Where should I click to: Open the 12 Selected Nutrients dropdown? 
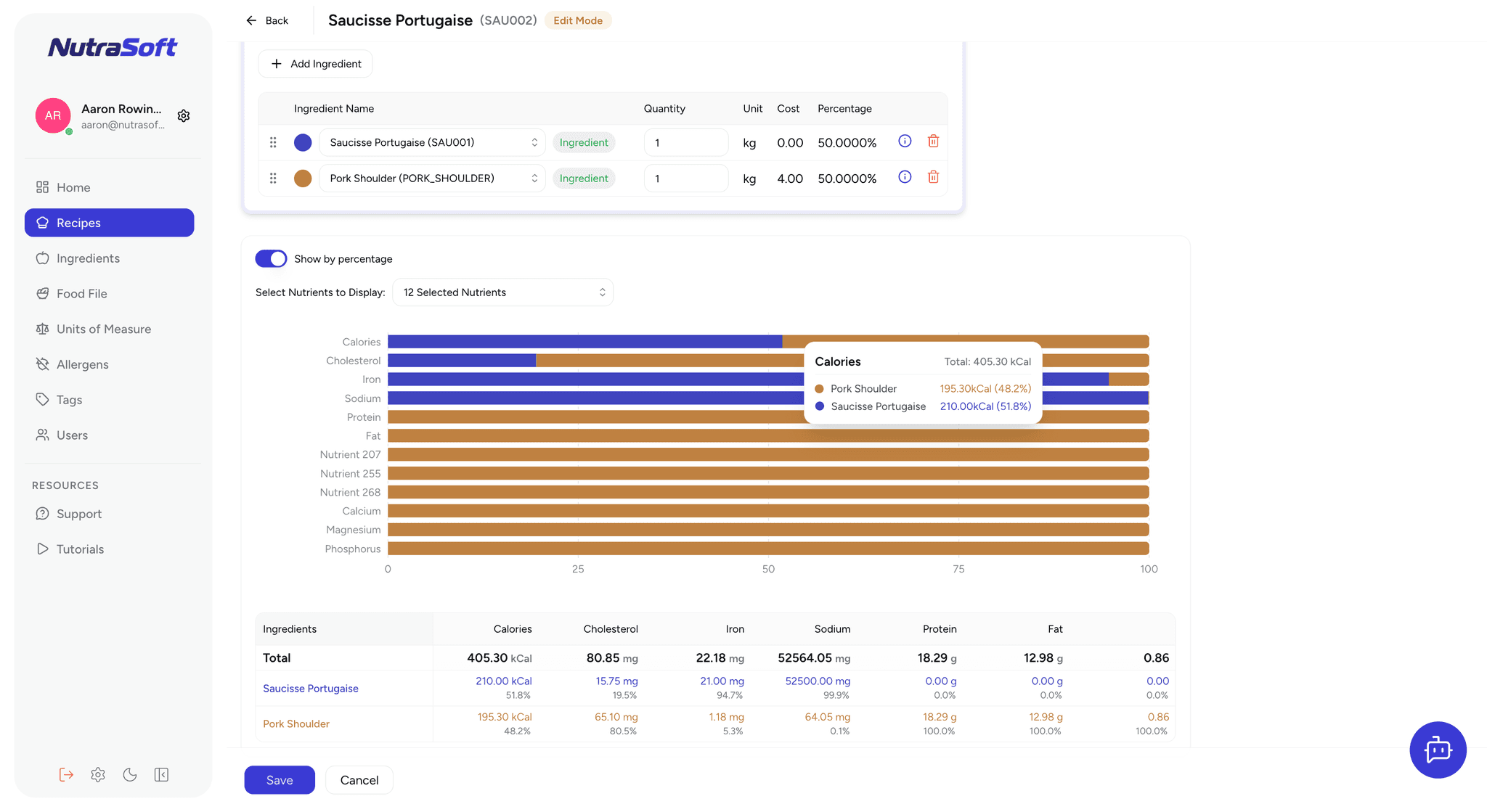coord(503,292)
